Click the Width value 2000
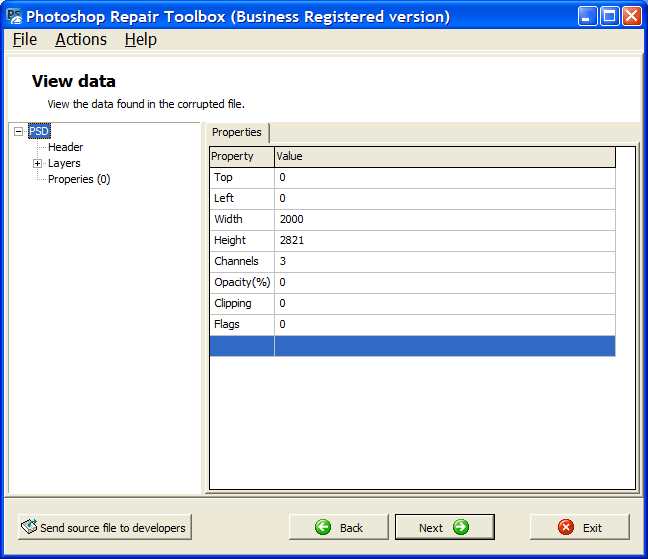The image size is (648, 559). click(291, 219)
